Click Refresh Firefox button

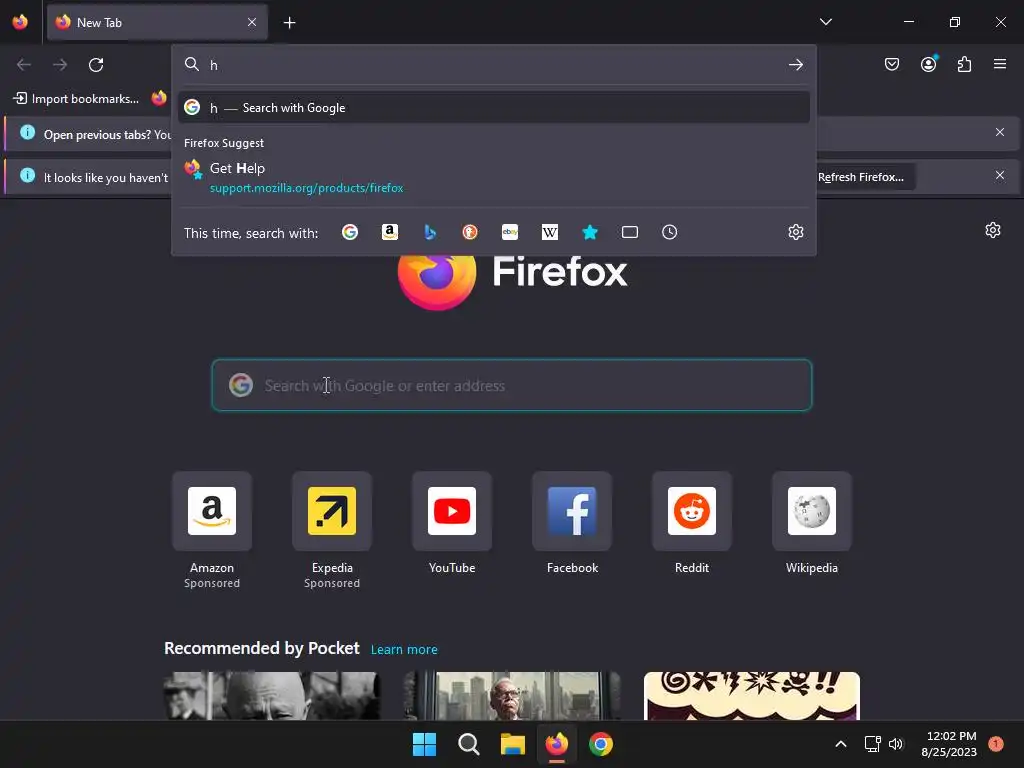point(863,177)
